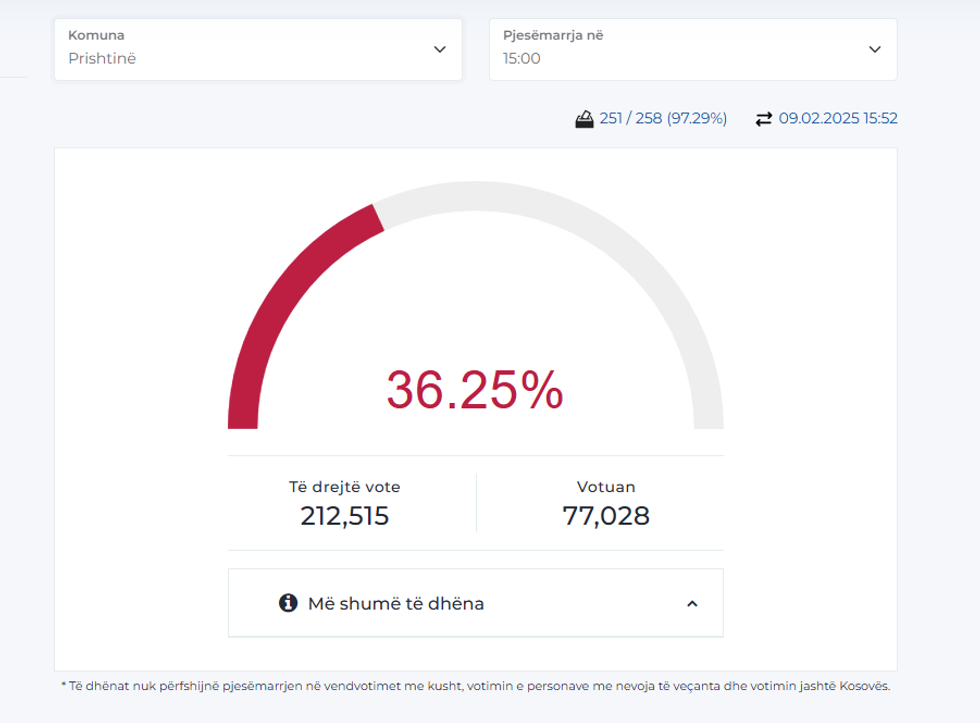Expand the Më shumë të dhëna section
Screen dimensions: 980x723
click(x=396, y=603)
